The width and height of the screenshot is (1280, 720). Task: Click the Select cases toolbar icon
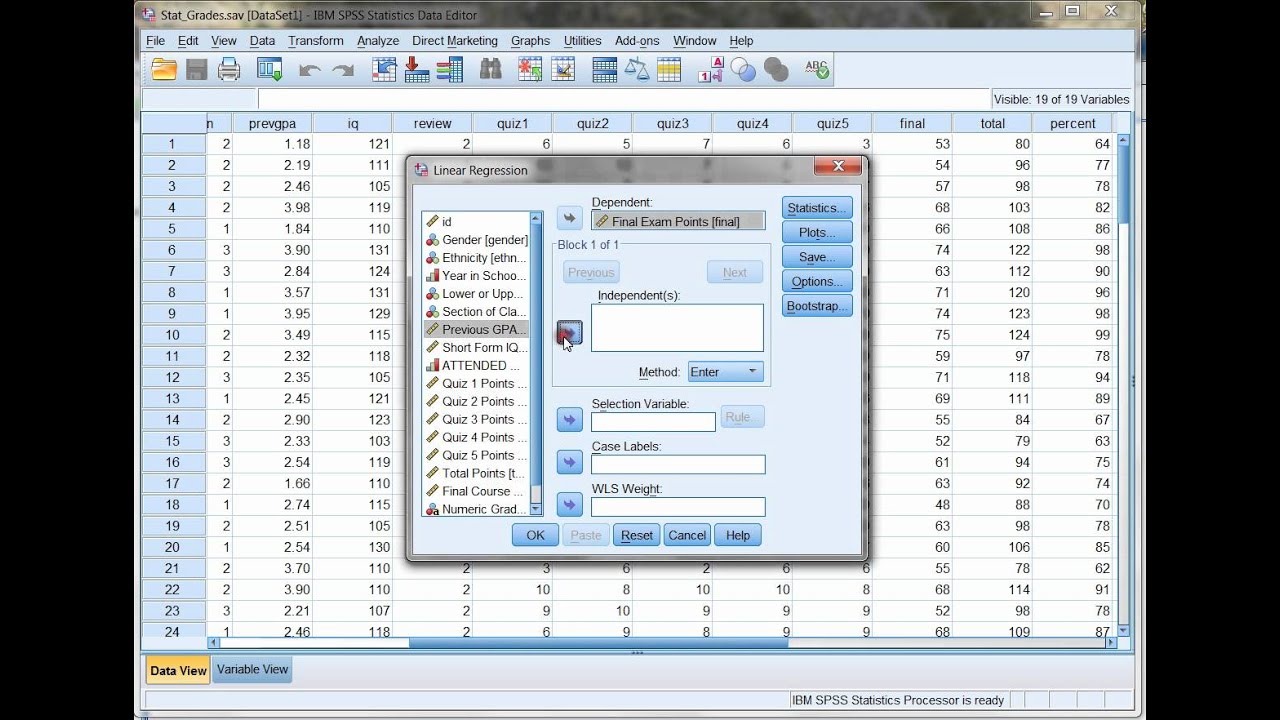coord(669,69)
